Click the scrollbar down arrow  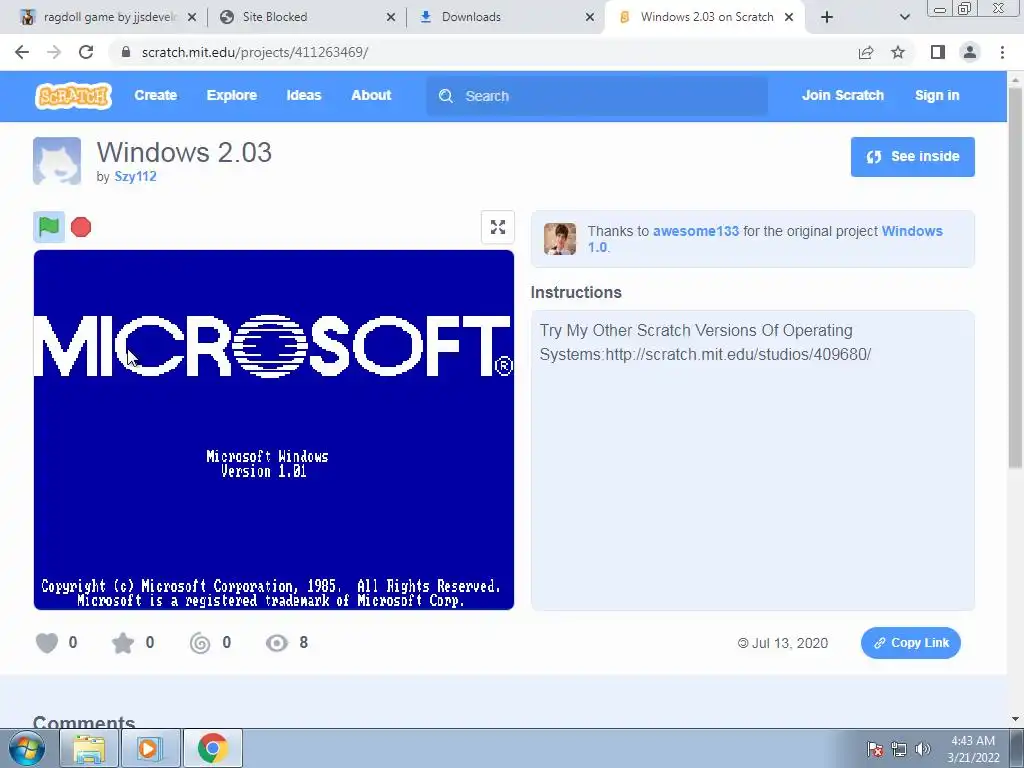[1015, 719]
